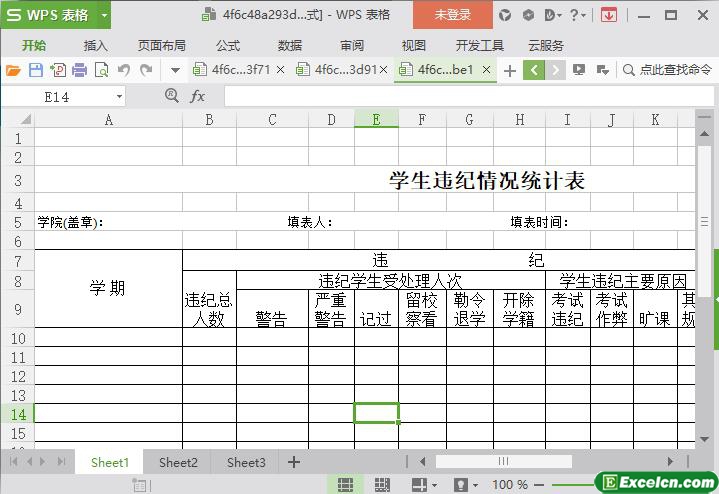Screen dimensions: 719x494
Task: Open the 页面布局 ribbon tab
Action: coord(161,45)
